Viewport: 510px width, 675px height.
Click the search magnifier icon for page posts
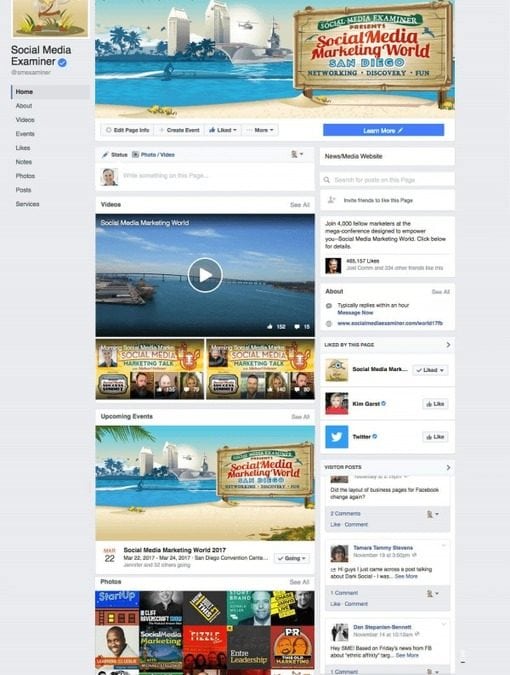point(327,180)
